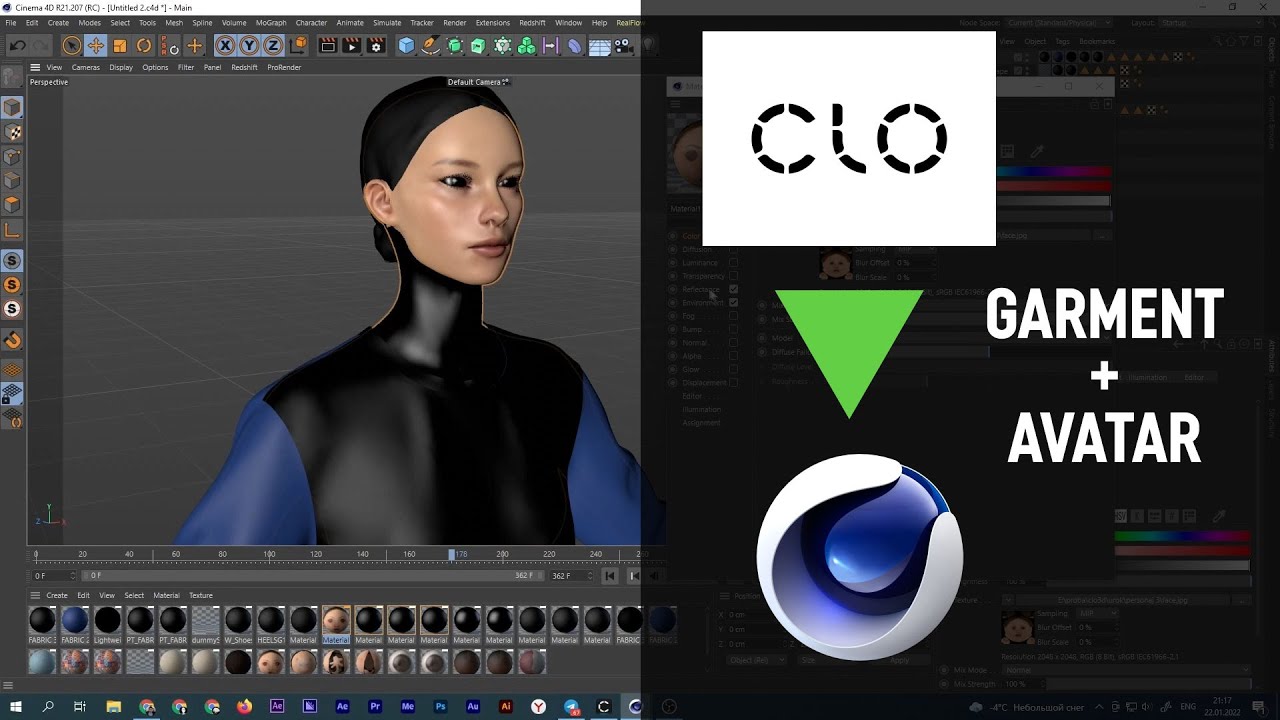Open Material Manager Texture menu
Viewport: 1280px width, 720px height.
pos(201,595)
